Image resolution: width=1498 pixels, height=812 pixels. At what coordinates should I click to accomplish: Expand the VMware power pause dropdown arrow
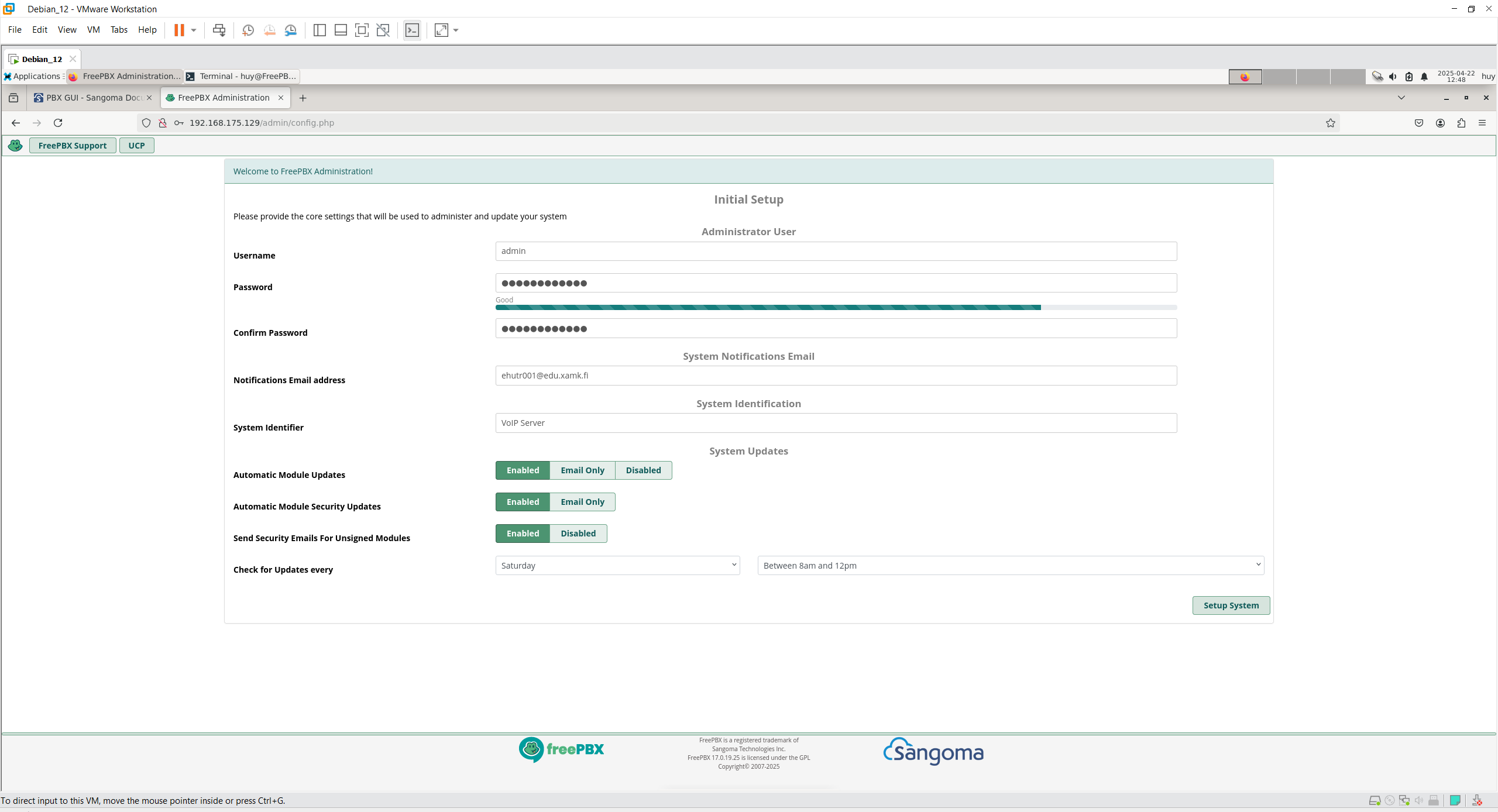(x=194, y=30)
